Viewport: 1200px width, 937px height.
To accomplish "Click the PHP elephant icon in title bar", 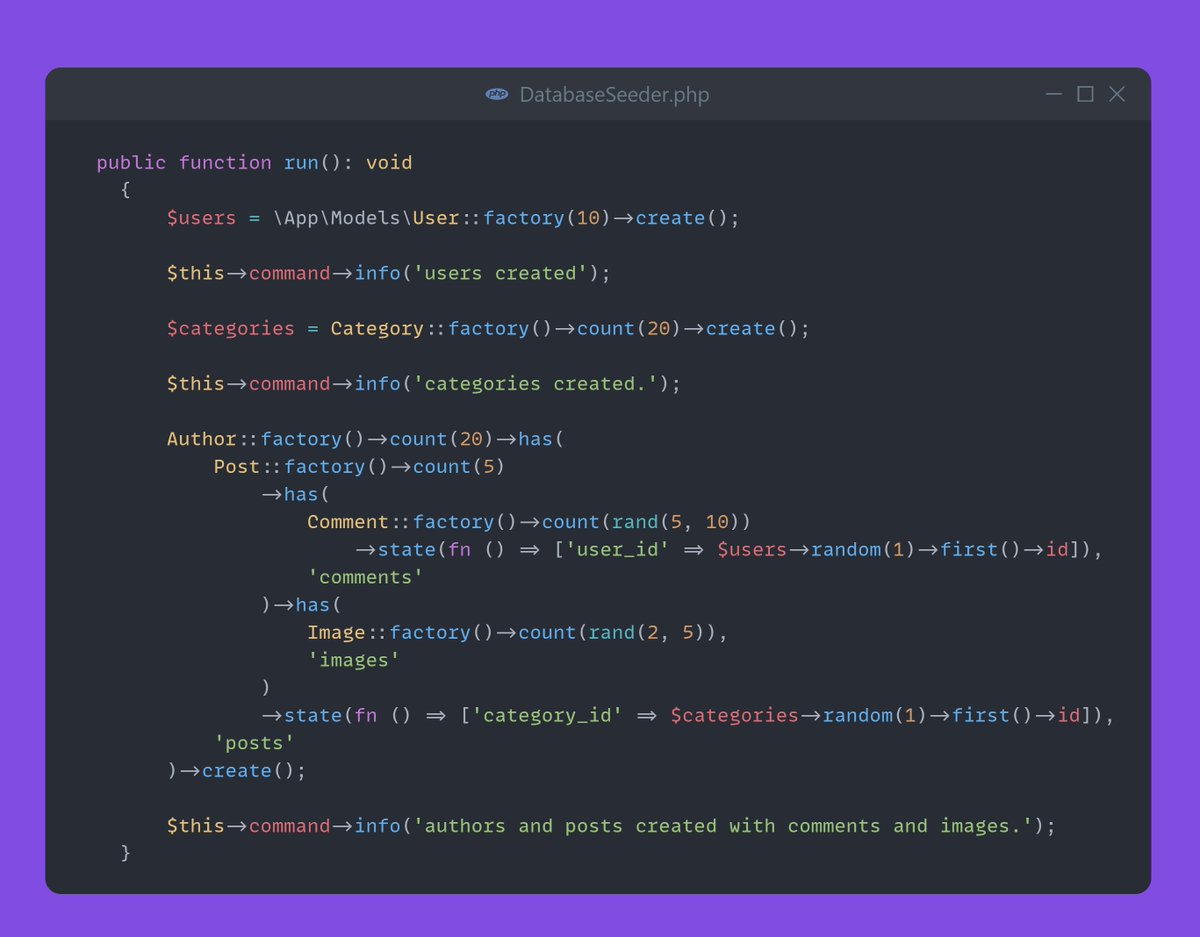I will point(496,94).
